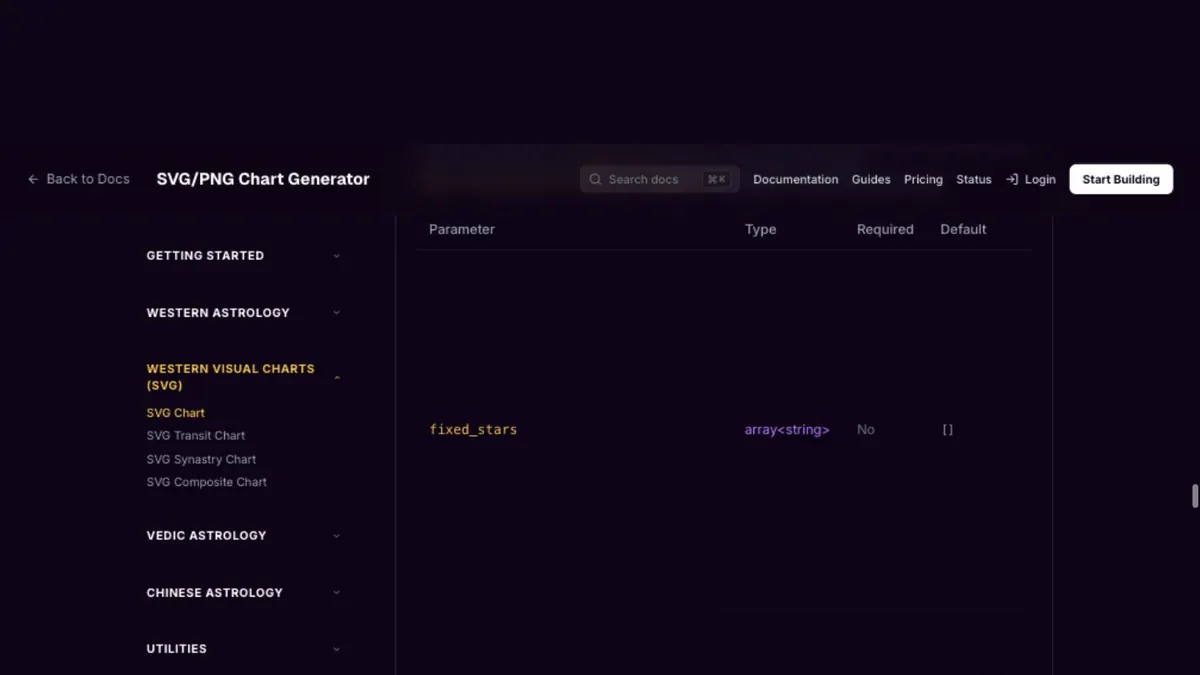Screen dimensions: 1200x675
Task: Expand the Utilities section chevron
Action: (x=337, y=649)
